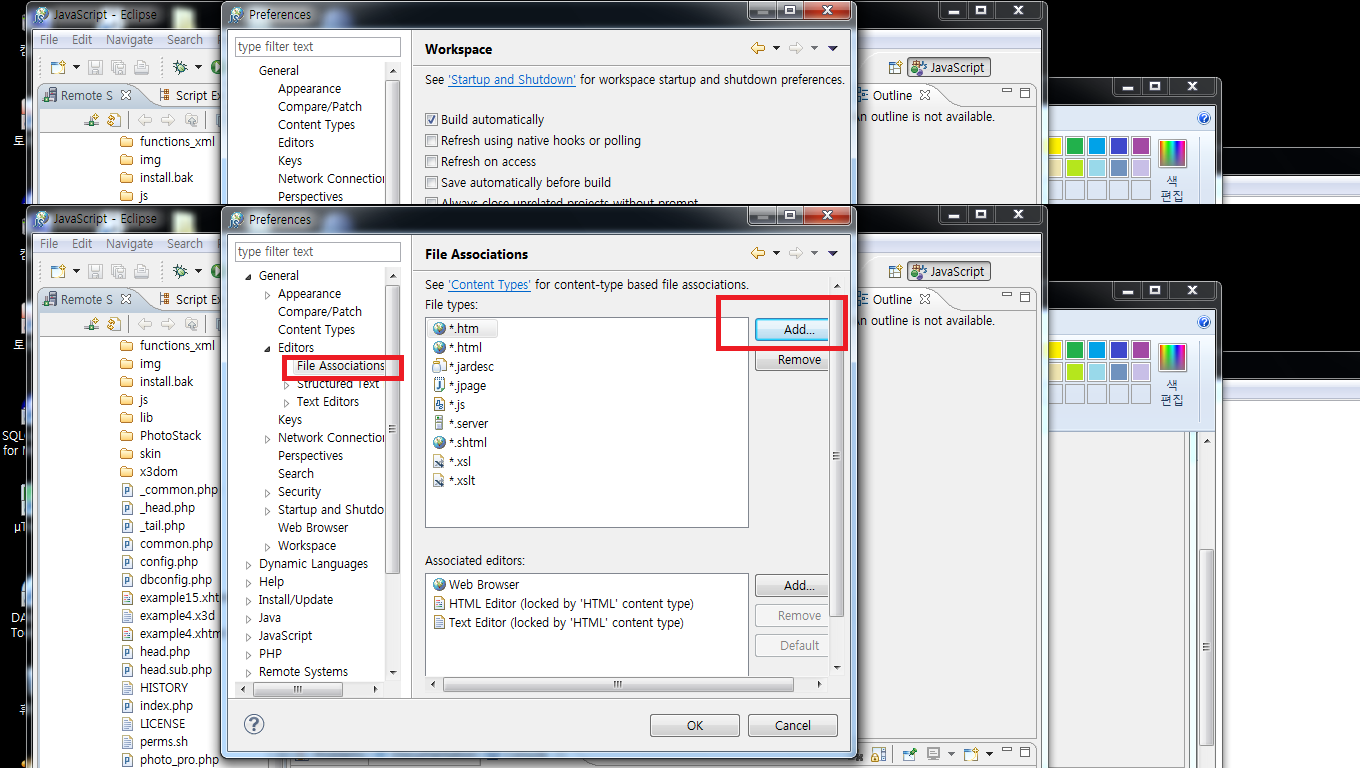
Task: Select the Web Browser associated editor
Action: point(483,584)
